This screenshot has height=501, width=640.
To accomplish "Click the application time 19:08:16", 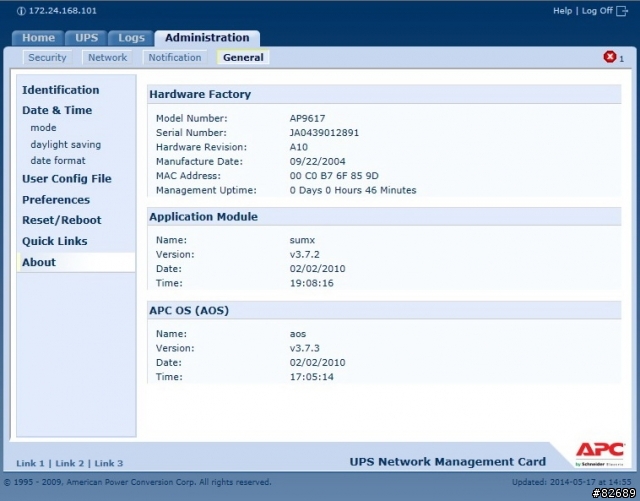I will point(311,283).
